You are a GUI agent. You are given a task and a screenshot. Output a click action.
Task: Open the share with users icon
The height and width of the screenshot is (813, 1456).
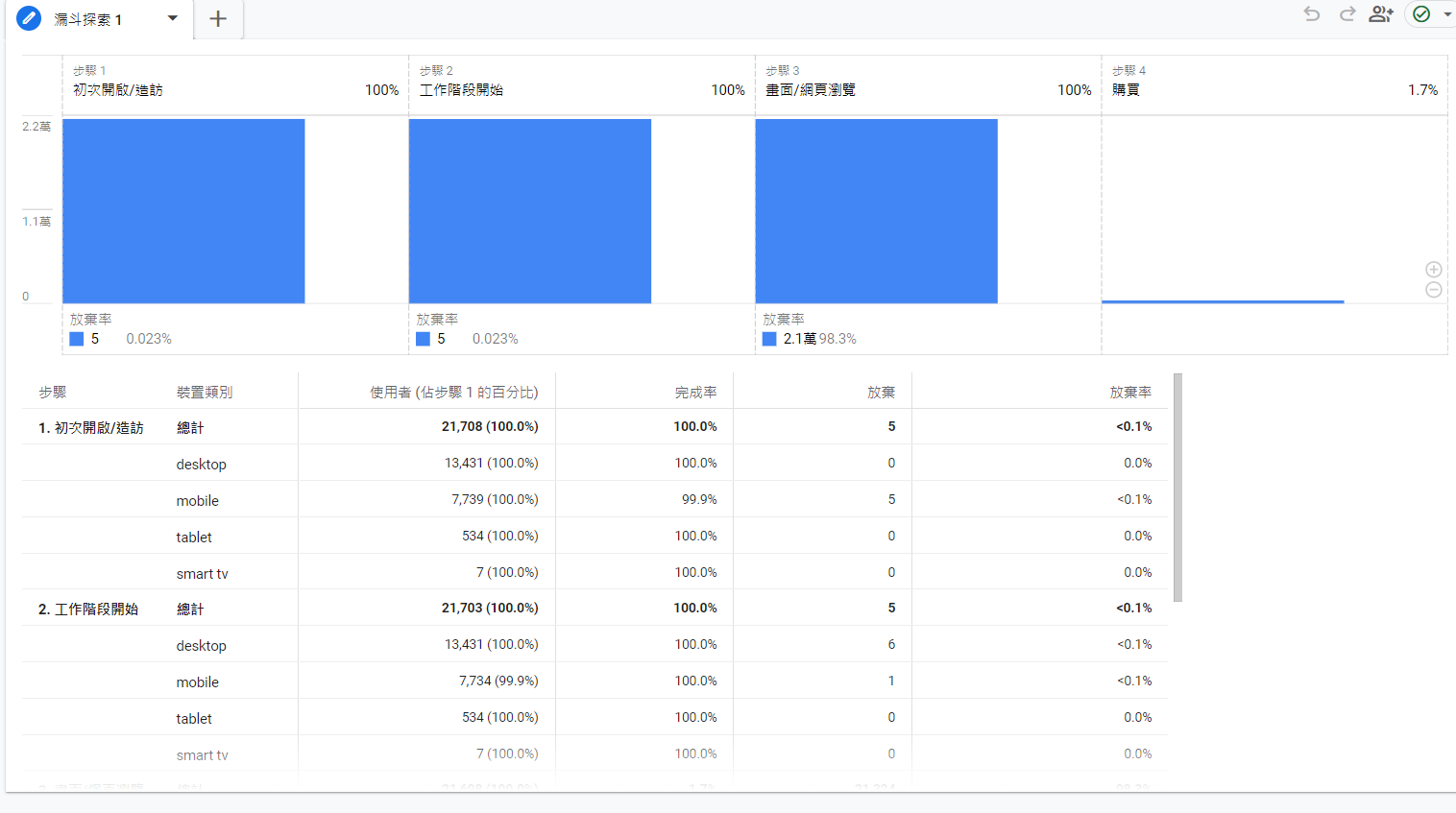point(1381,13)
